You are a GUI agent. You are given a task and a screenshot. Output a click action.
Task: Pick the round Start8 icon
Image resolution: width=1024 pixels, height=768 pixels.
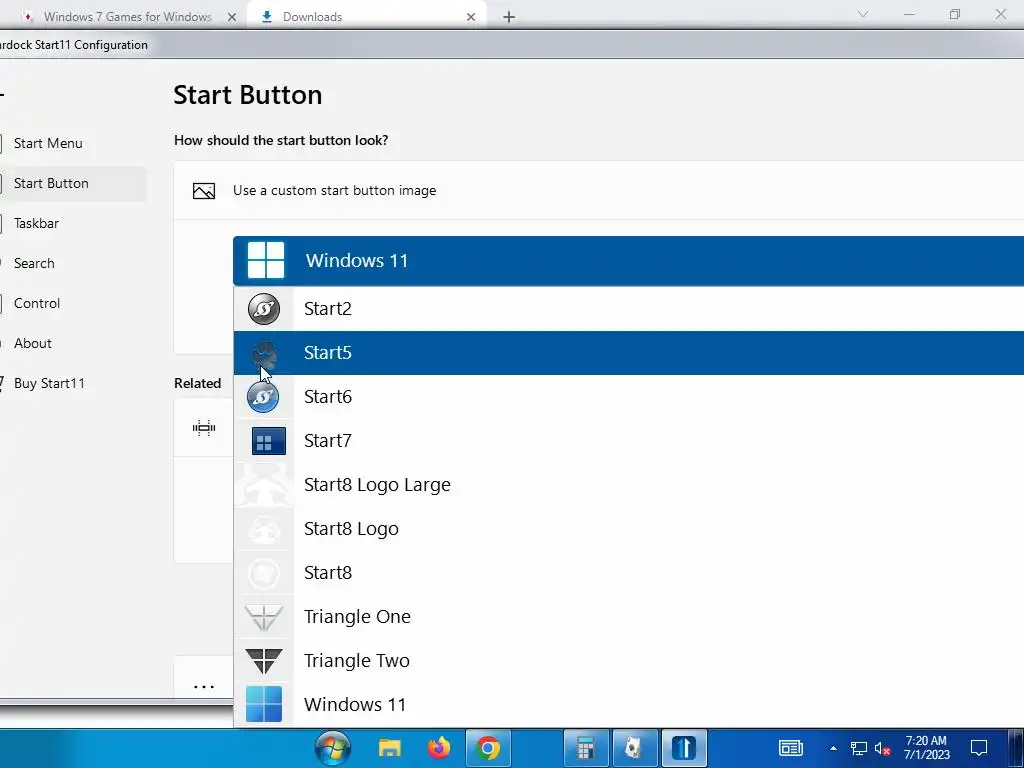point(264,573)
